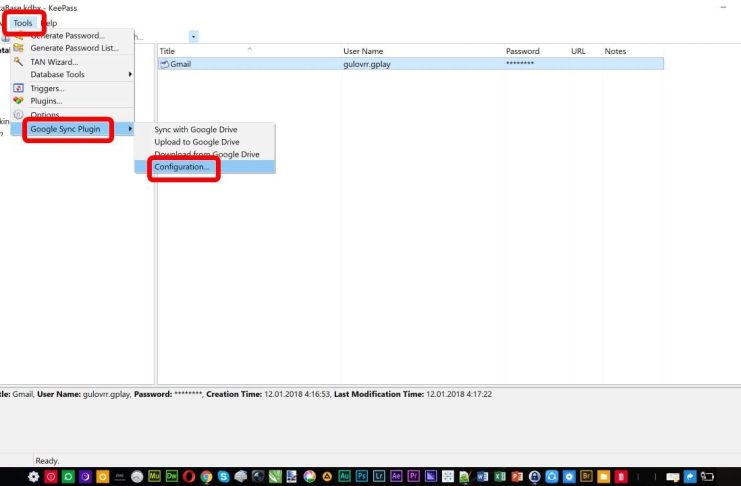Screen dimensions: 741x486
Task: Click user name gulovrr.gplay in list
Action: 367,64
